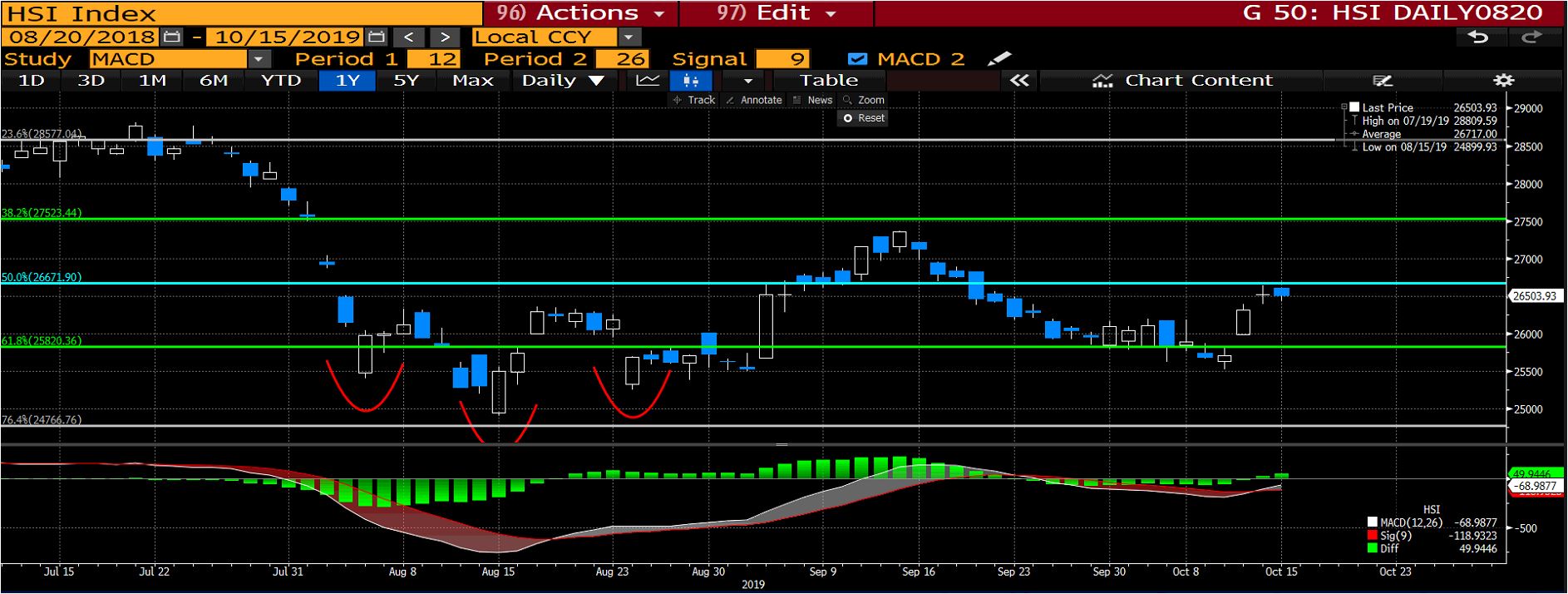Expand the Study MACD dropdown
Screen dimensions: 1568x594
click(x=259, y=59)
